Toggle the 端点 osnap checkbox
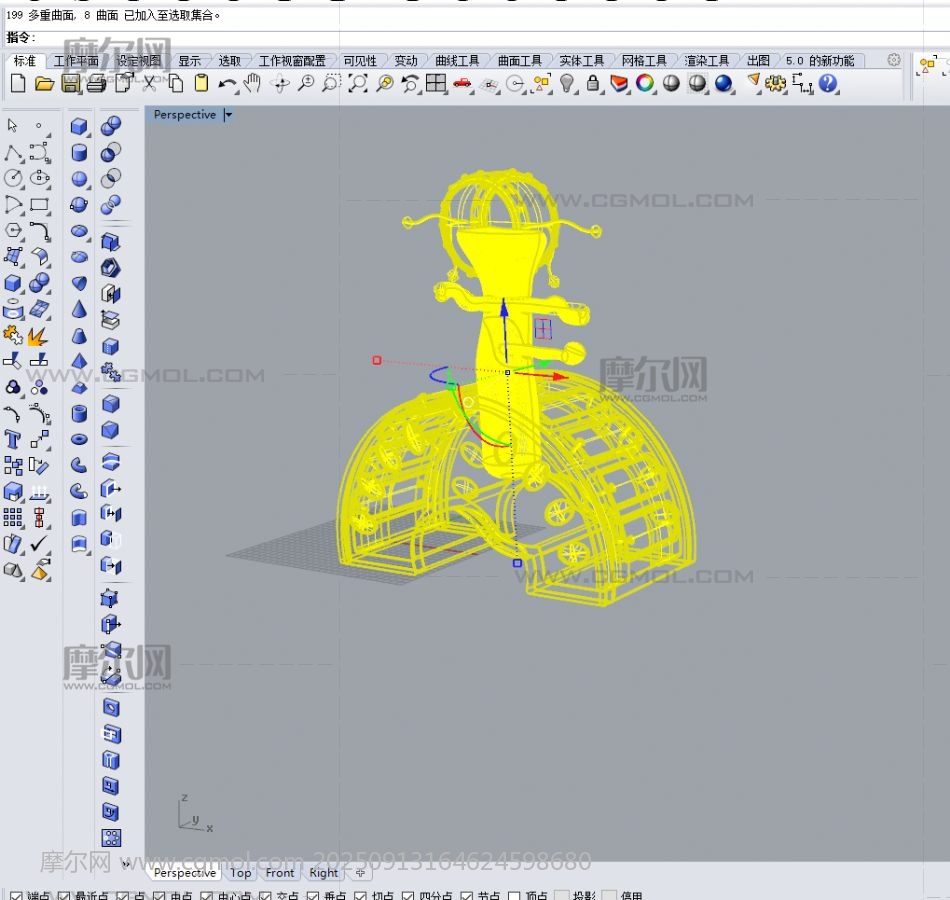 coord(16,895)
